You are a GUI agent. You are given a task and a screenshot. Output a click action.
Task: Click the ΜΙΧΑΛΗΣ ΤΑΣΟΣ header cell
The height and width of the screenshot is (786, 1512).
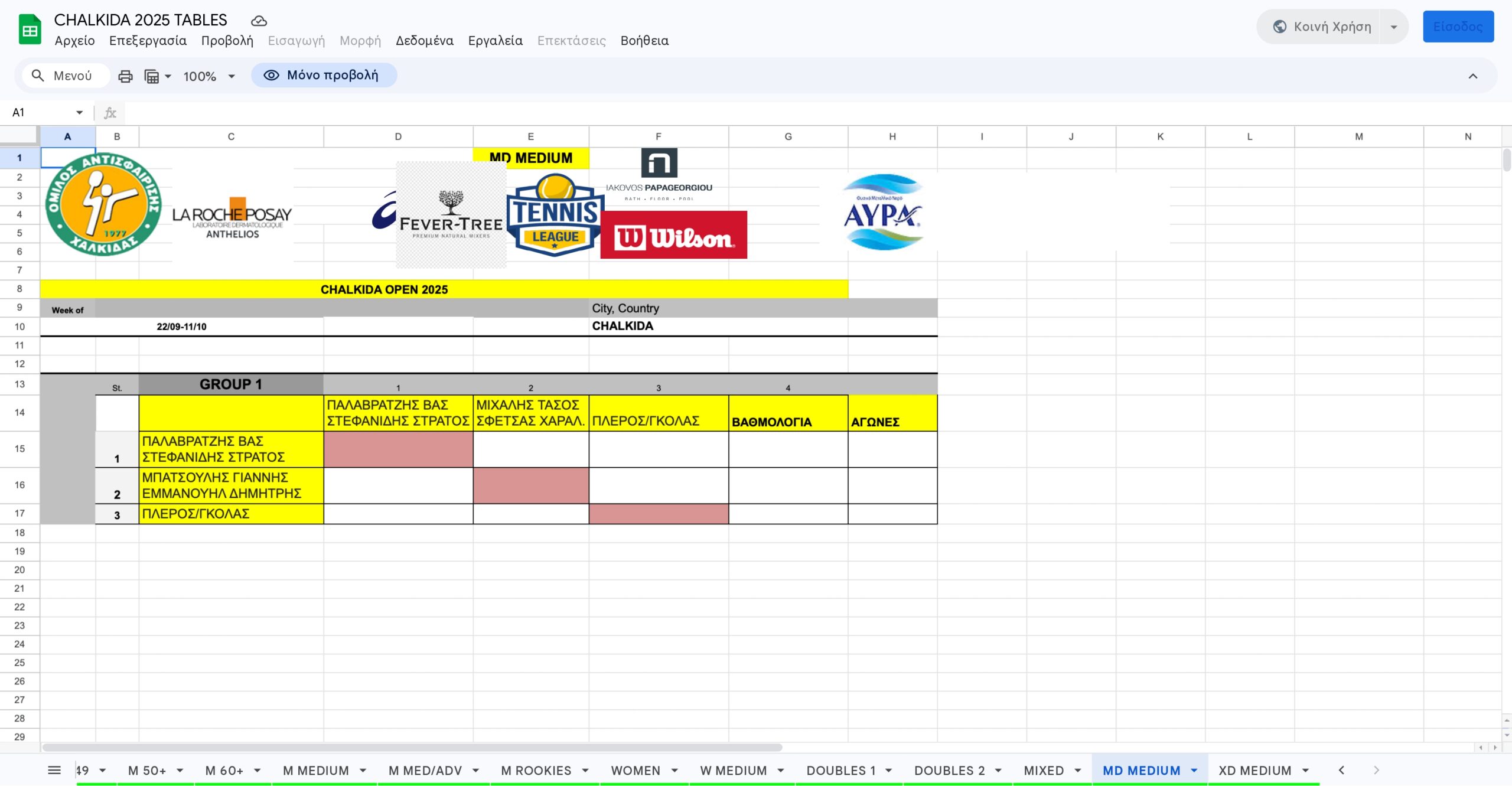pos(530,413)
